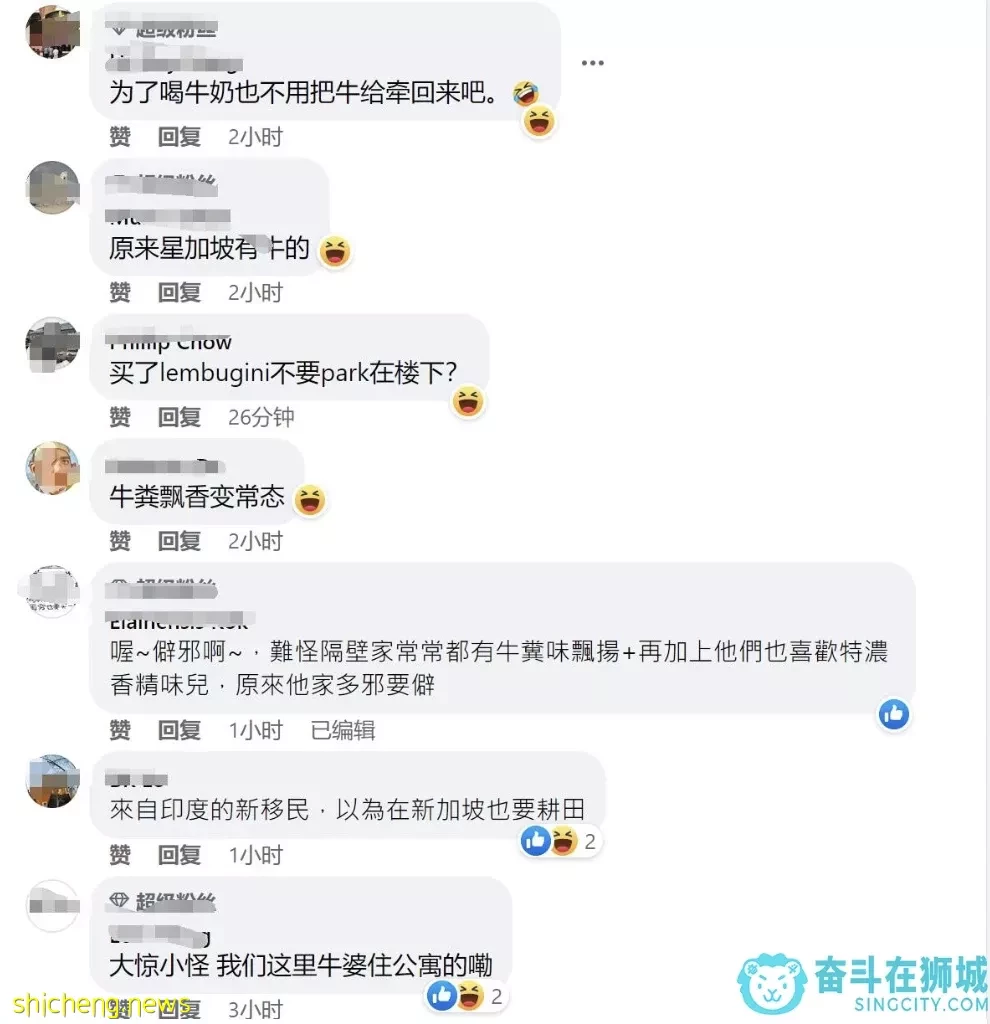This screenshot has height=1024, width=990.
Task: Open the three-dot options menu on first comment
Action: pyautogui.click(x=592, y=63)
